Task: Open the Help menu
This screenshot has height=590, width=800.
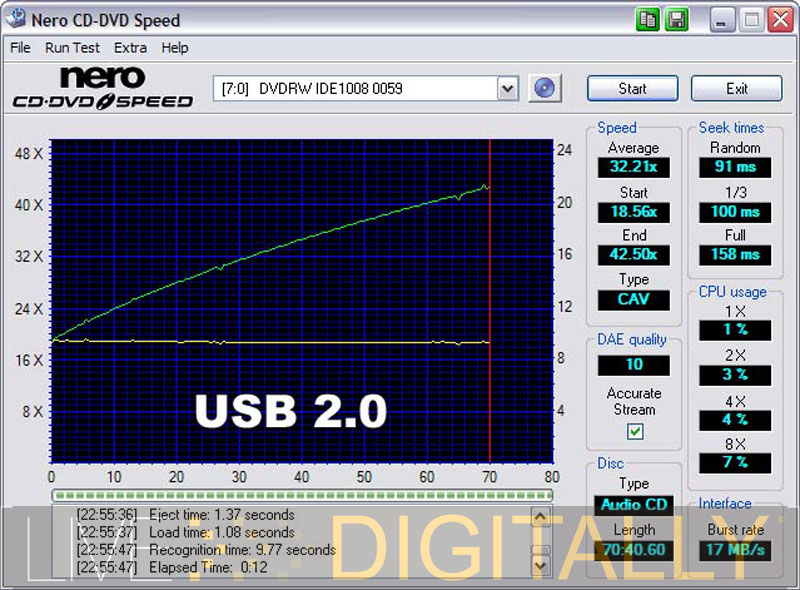Action: [175, 47]
